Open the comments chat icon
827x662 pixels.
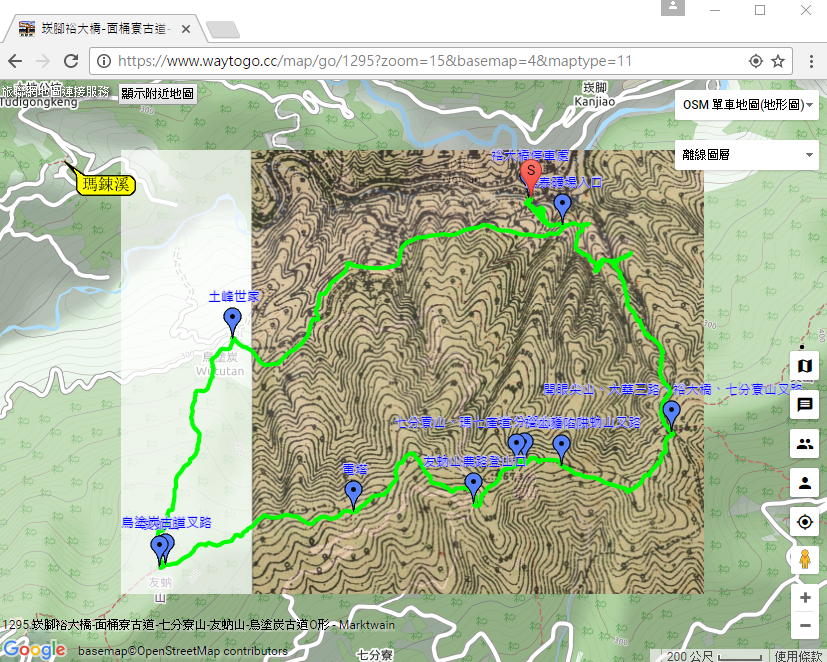804,406
